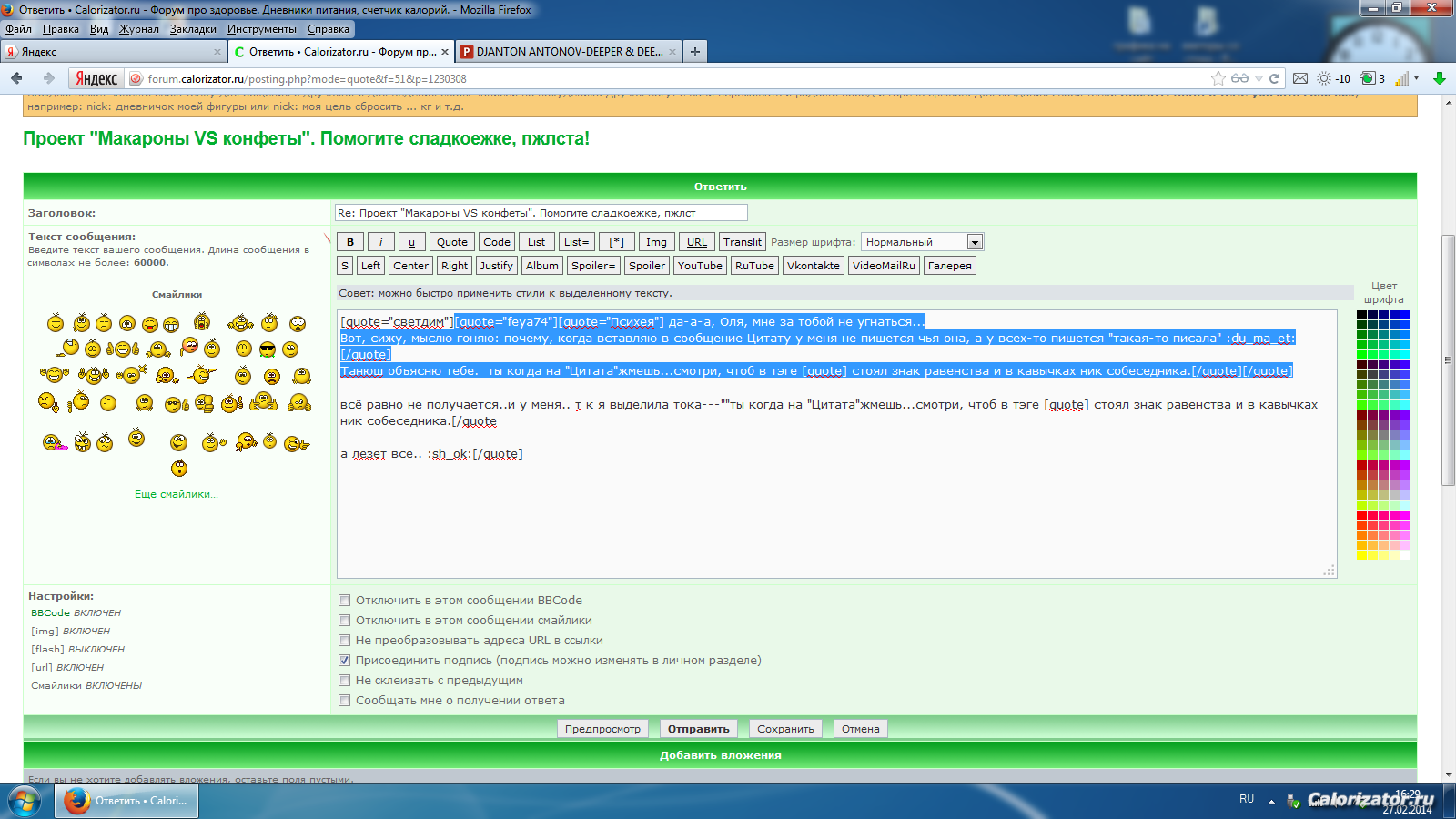Screen dimensions: 1456x819
Task: Open the "Еще смайлики..." link
Action: (177, 494)
